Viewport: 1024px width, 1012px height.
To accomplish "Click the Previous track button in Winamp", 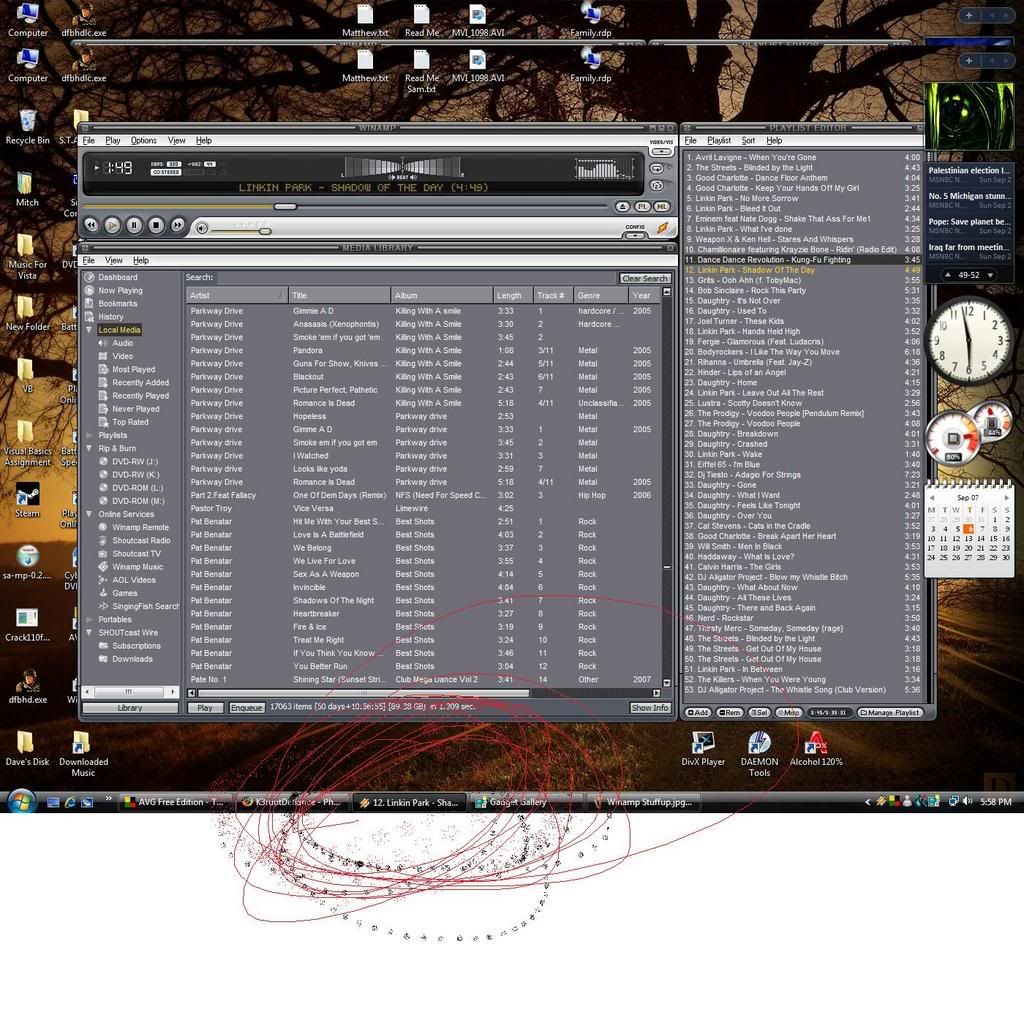I will pos(91,225).
